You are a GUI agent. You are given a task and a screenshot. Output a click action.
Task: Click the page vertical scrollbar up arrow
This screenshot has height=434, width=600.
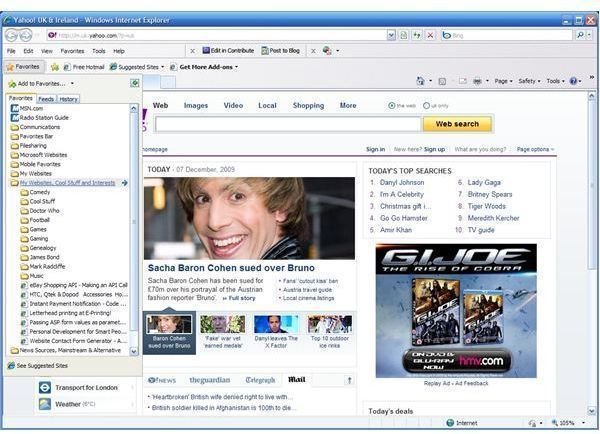tap(591, 96)
